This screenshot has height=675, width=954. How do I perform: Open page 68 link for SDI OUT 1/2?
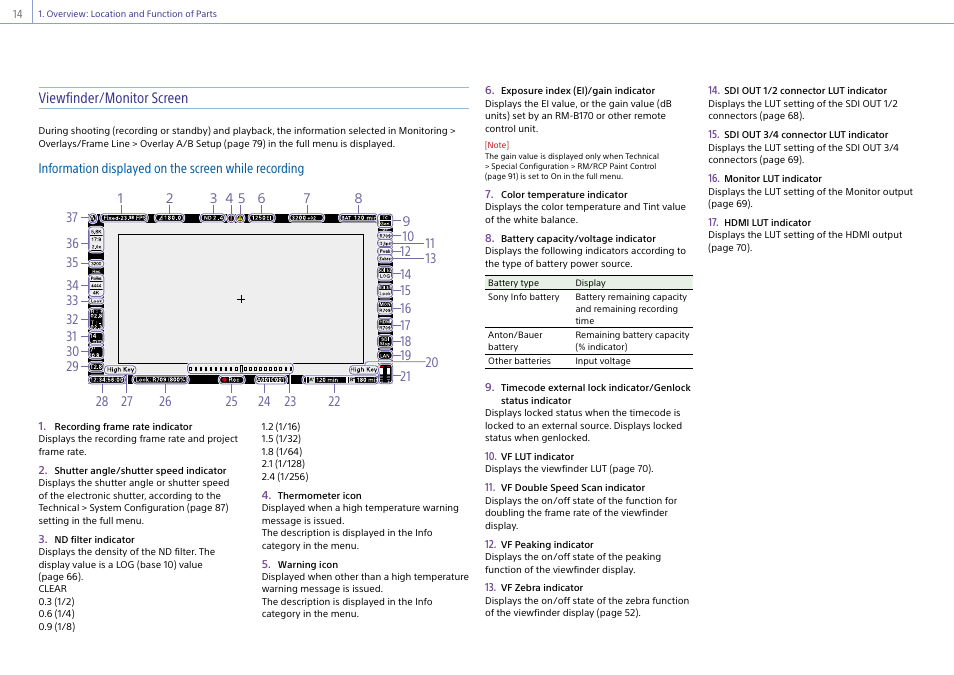tap(781, 116)
